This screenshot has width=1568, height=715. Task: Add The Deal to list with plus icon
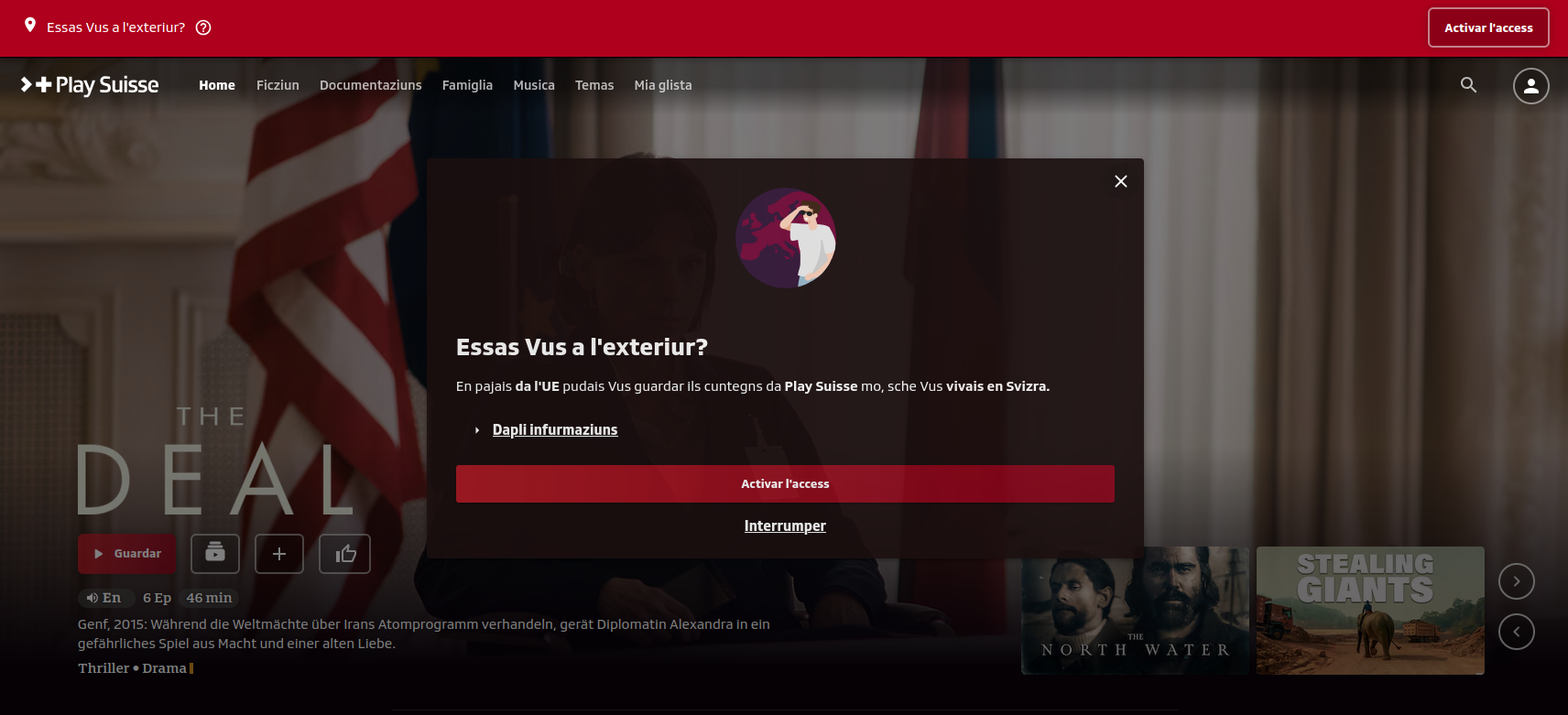click(279, 554)
